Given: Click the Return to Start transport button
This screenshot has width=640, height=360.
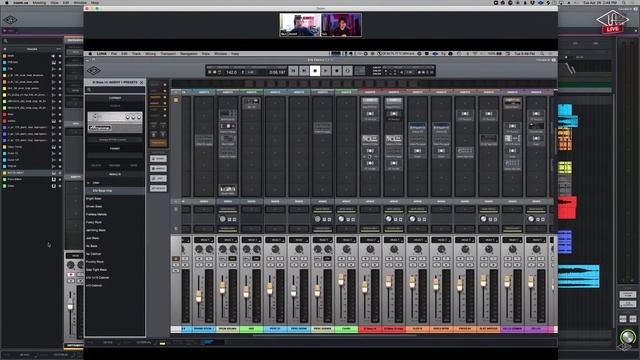Looking at the screenshot, I should [293, 71].
